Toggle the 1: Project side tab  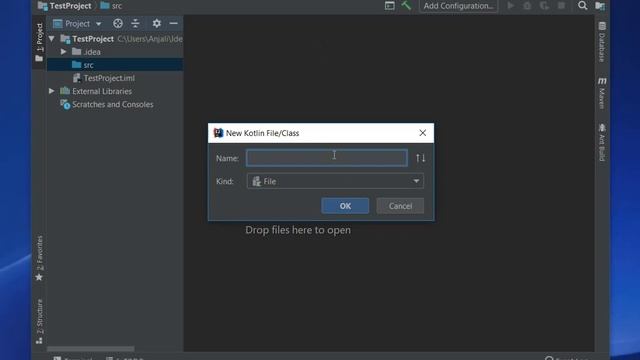point(39,42)
